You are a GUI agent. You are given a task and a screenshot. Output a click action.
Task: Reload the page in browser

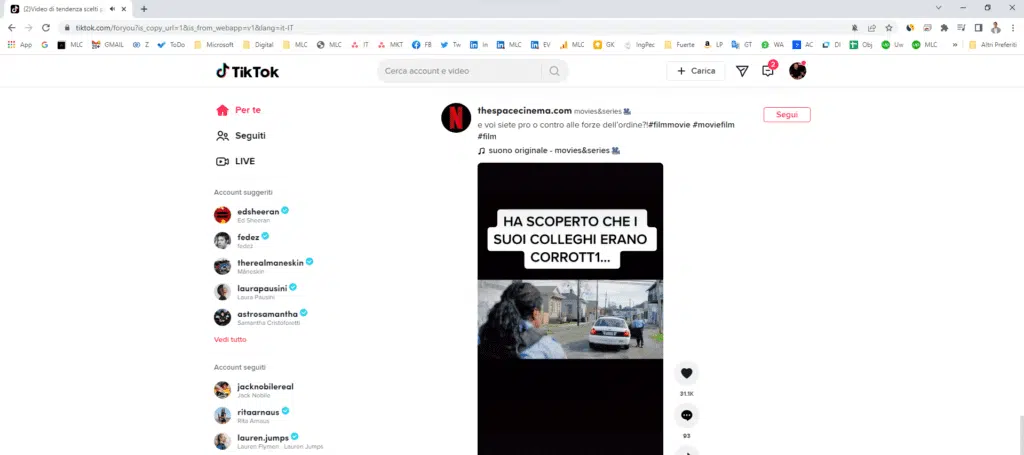(x=45, y=27)
